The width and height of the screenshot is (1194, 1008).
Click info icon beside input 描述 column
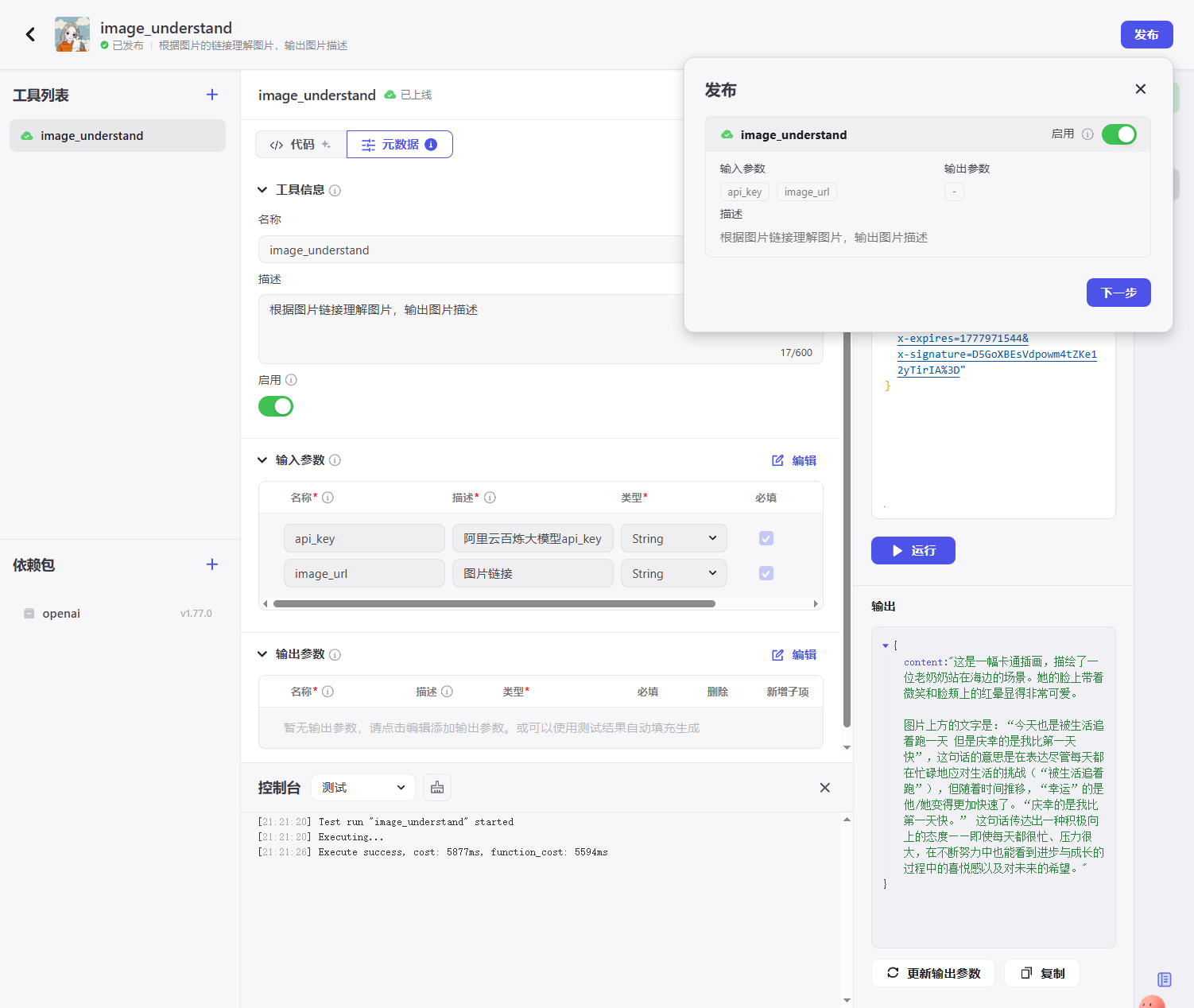pos(490,498)
